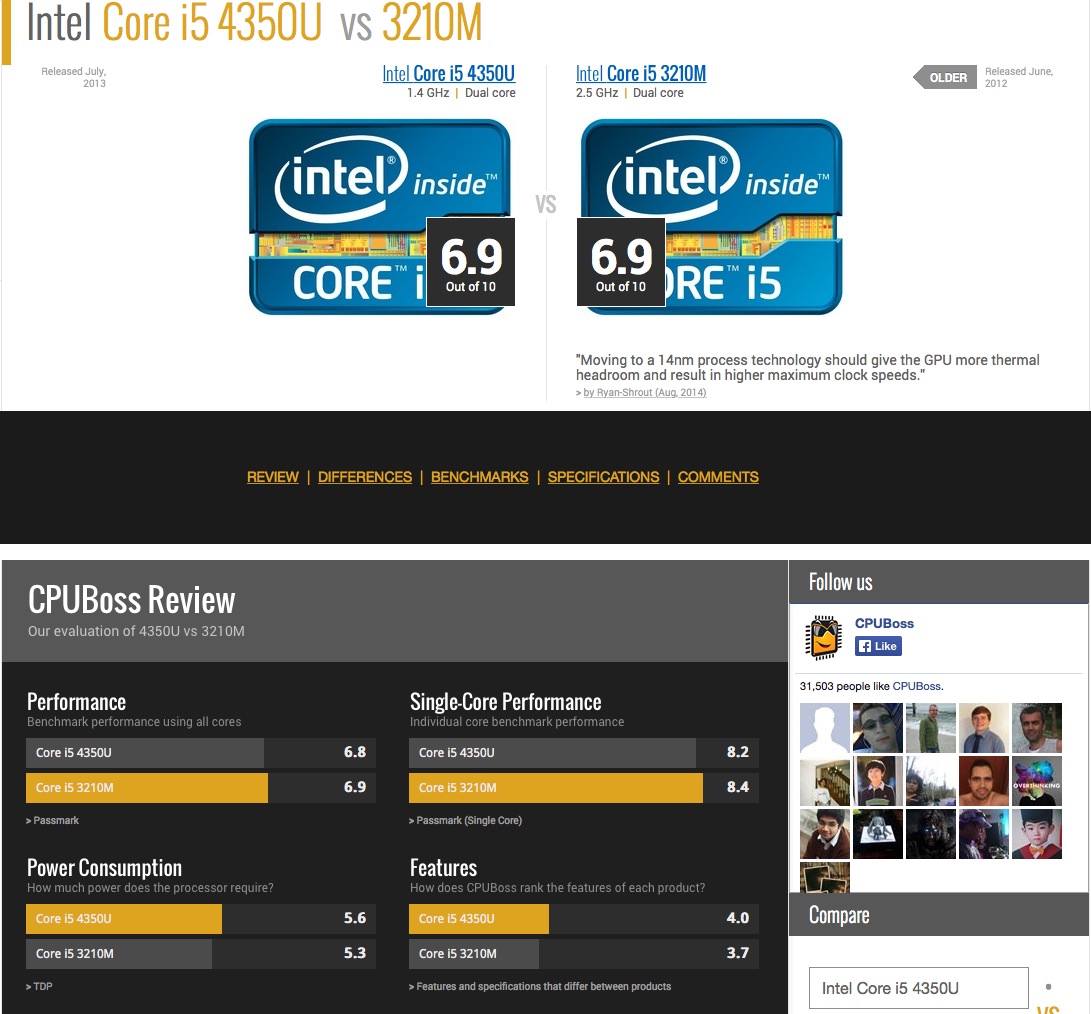
Task: Click Single-Core bar for Core i5 3210M
Action: (584, 787)
